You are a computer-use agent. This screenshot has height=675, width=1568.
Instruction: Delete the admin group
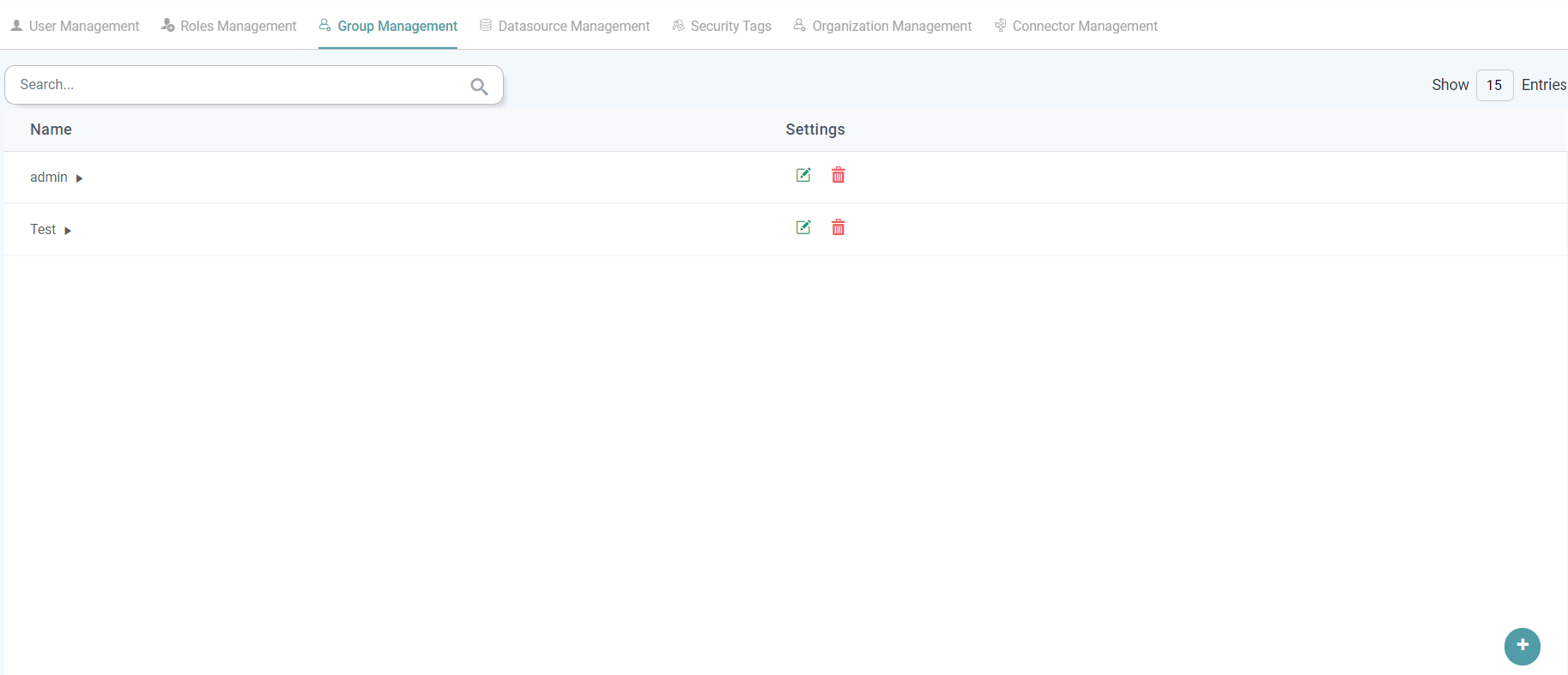(x=838, y=175)
